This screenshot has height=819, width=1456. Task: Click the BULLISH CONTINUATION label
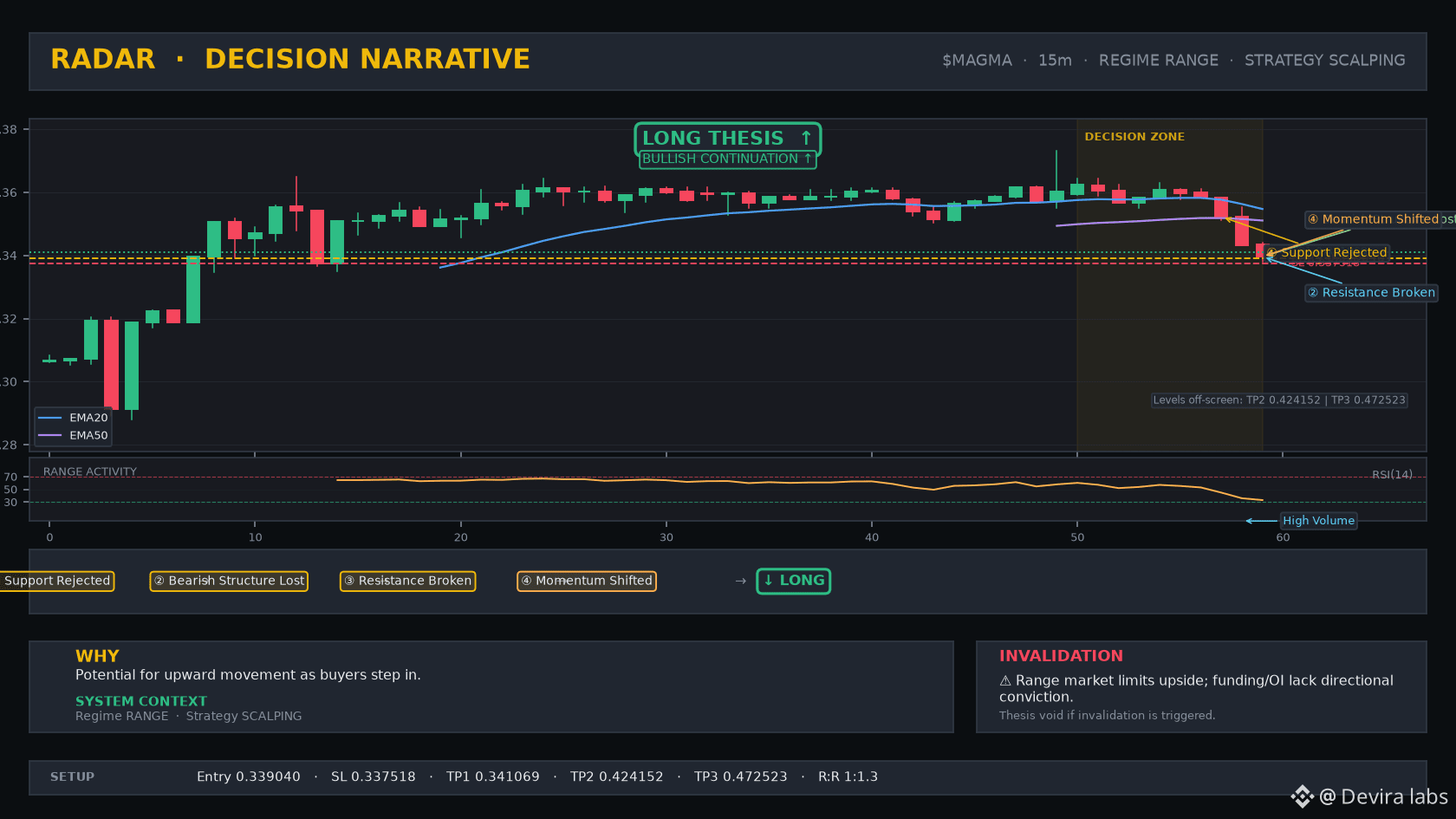[727, 159]
